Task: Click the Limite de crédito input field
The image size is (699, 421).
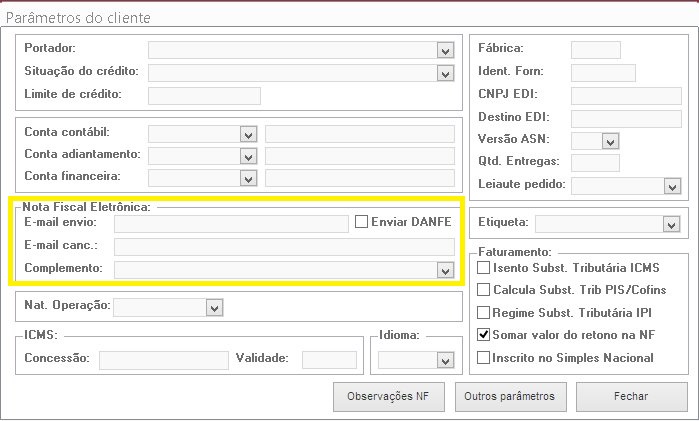Action: click(x=204, y=96)
